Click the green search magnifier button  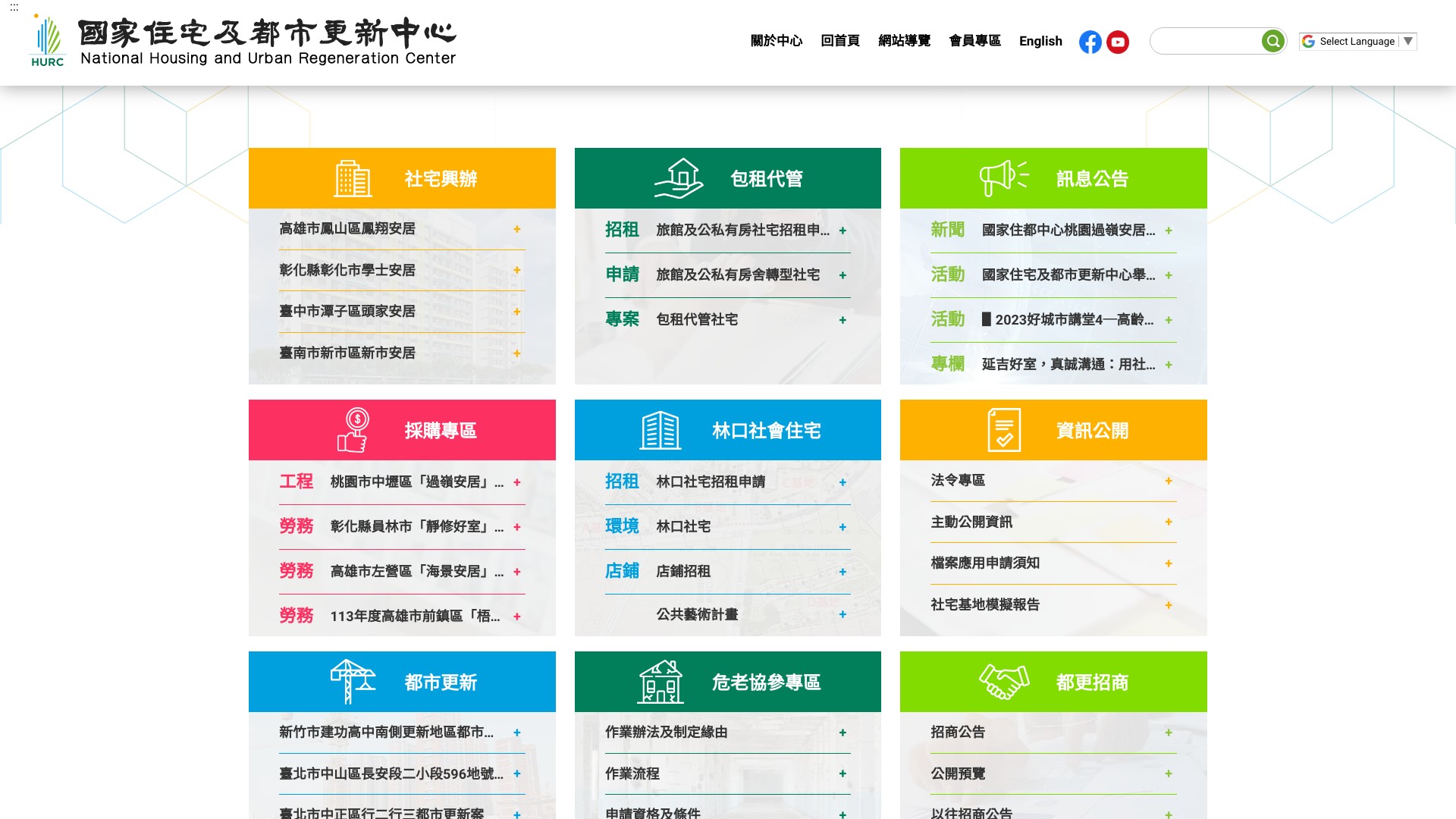pyautogui.click(x=1272, y=41)
